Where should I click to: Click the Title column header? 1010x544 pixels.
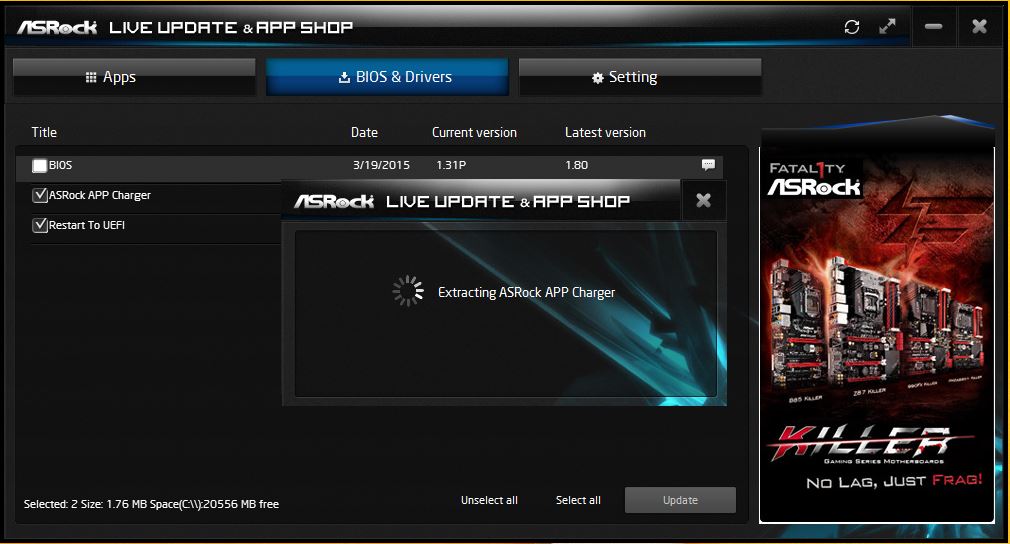click(44, 132)
